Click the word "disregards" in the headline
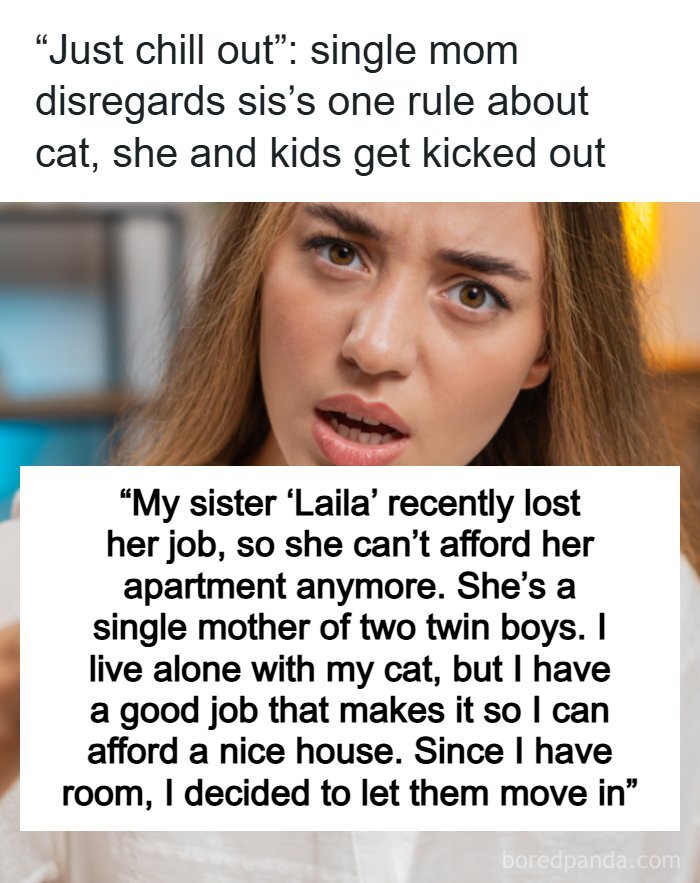 131,102
